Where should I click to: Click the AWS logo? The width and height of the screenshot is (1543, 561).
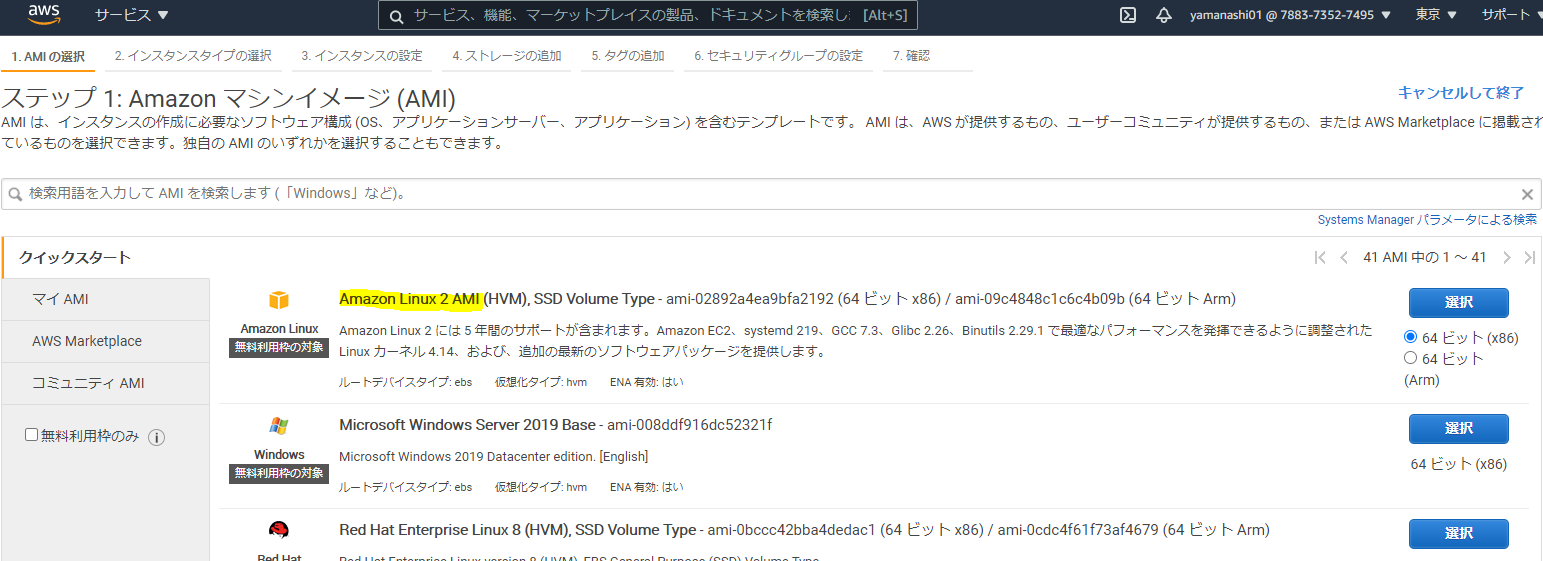tap(45, 15)
